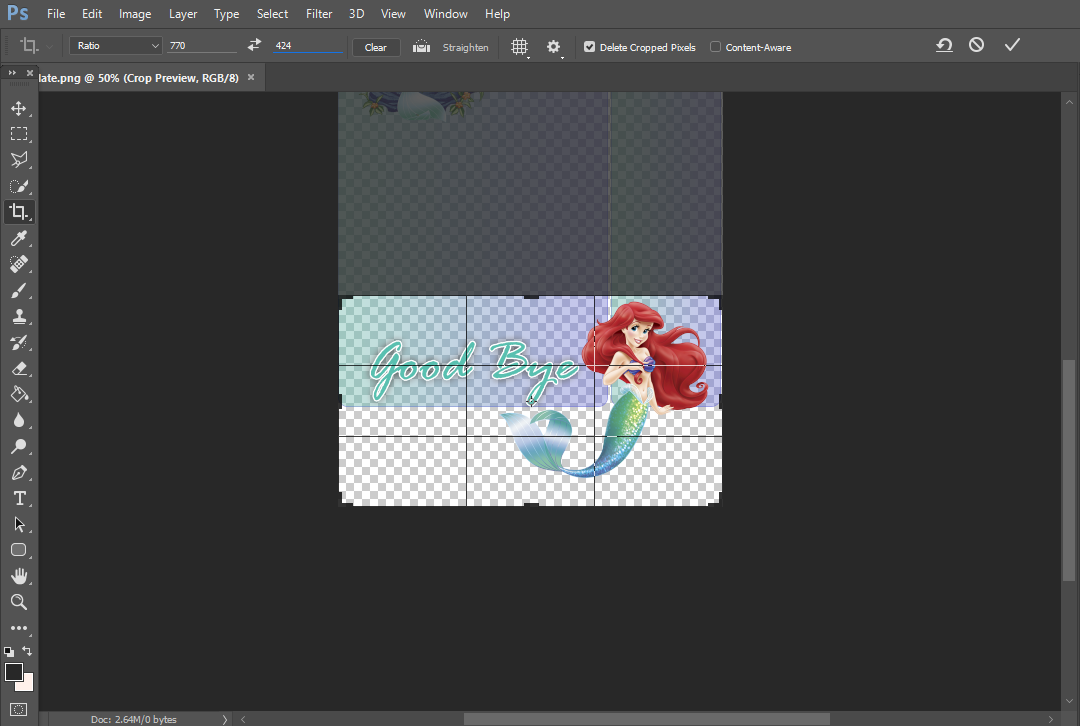Select the Pen tool
1080x726 pixels.
coord(19,473)
